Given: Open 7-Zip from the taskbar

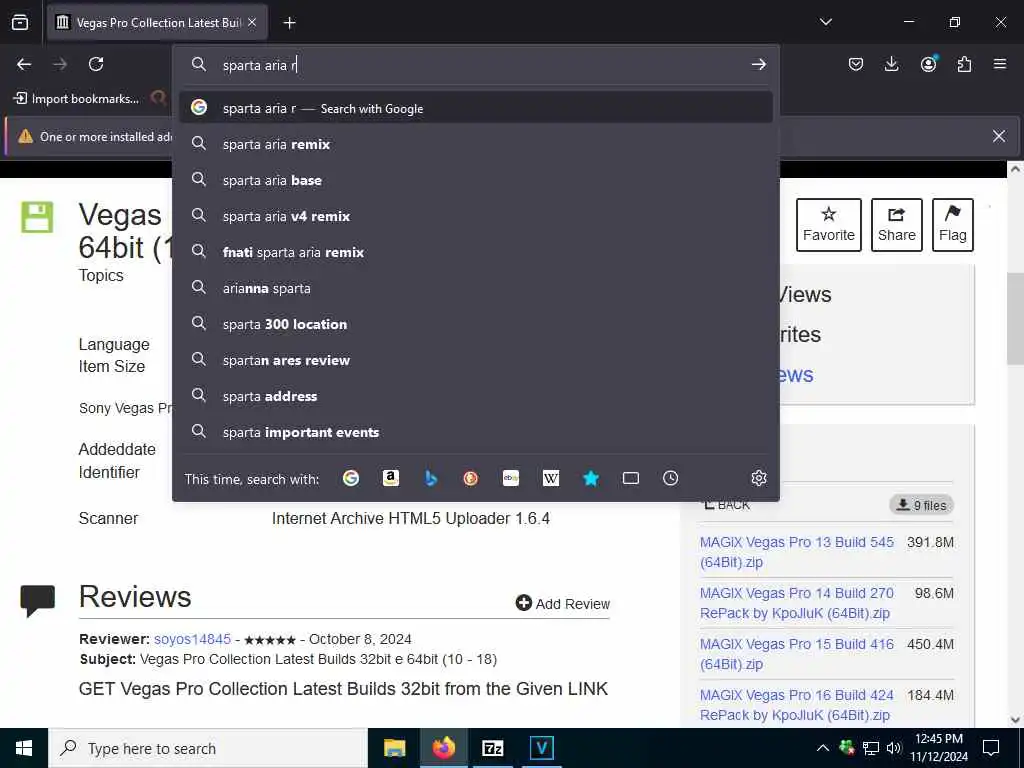Looking at the screenshot, I should pyautogui.click(x=492, y=748).
